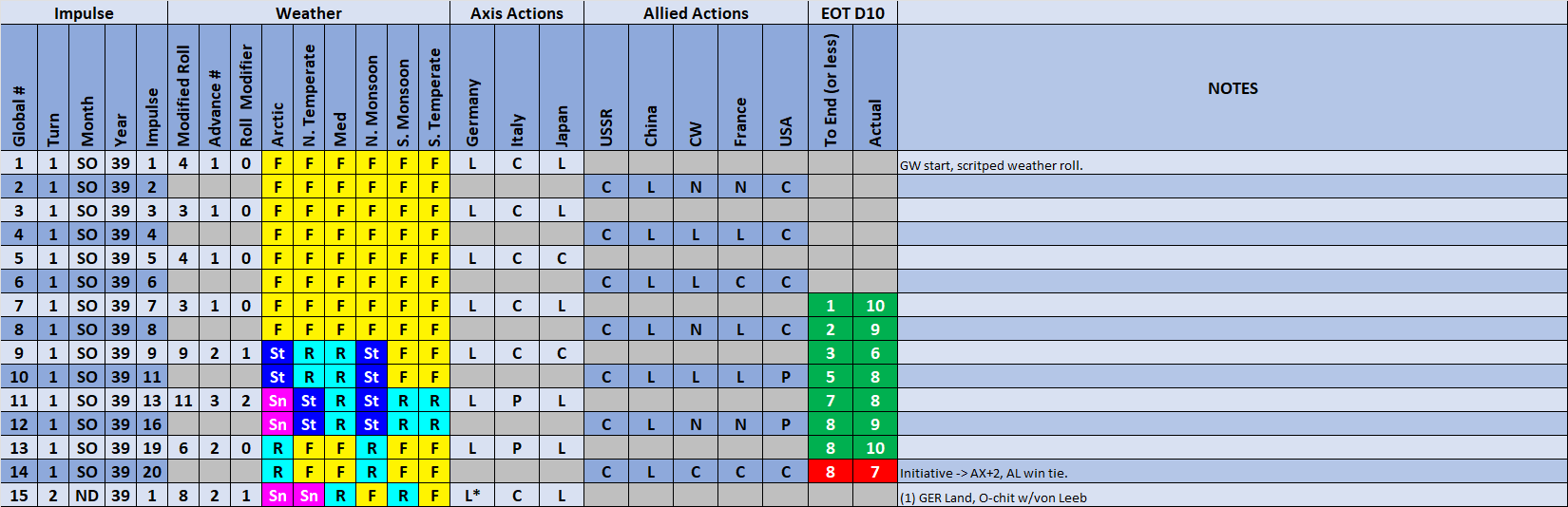Viewport: 1568px width, 507px height.
Task: Select the EOT D10 header cell
Action: pyautogui.click(x=851, y=13)
